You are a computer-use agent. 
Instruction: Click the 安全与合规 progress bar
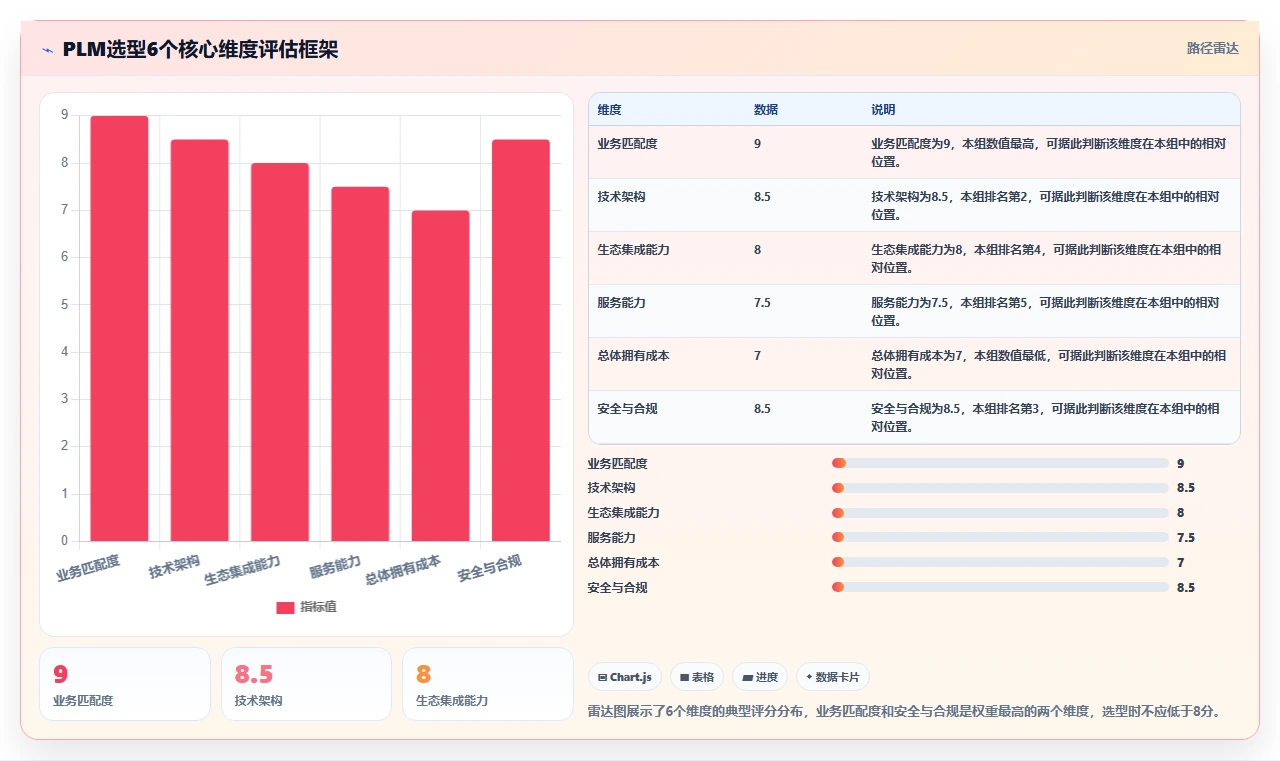[1000, 588]
